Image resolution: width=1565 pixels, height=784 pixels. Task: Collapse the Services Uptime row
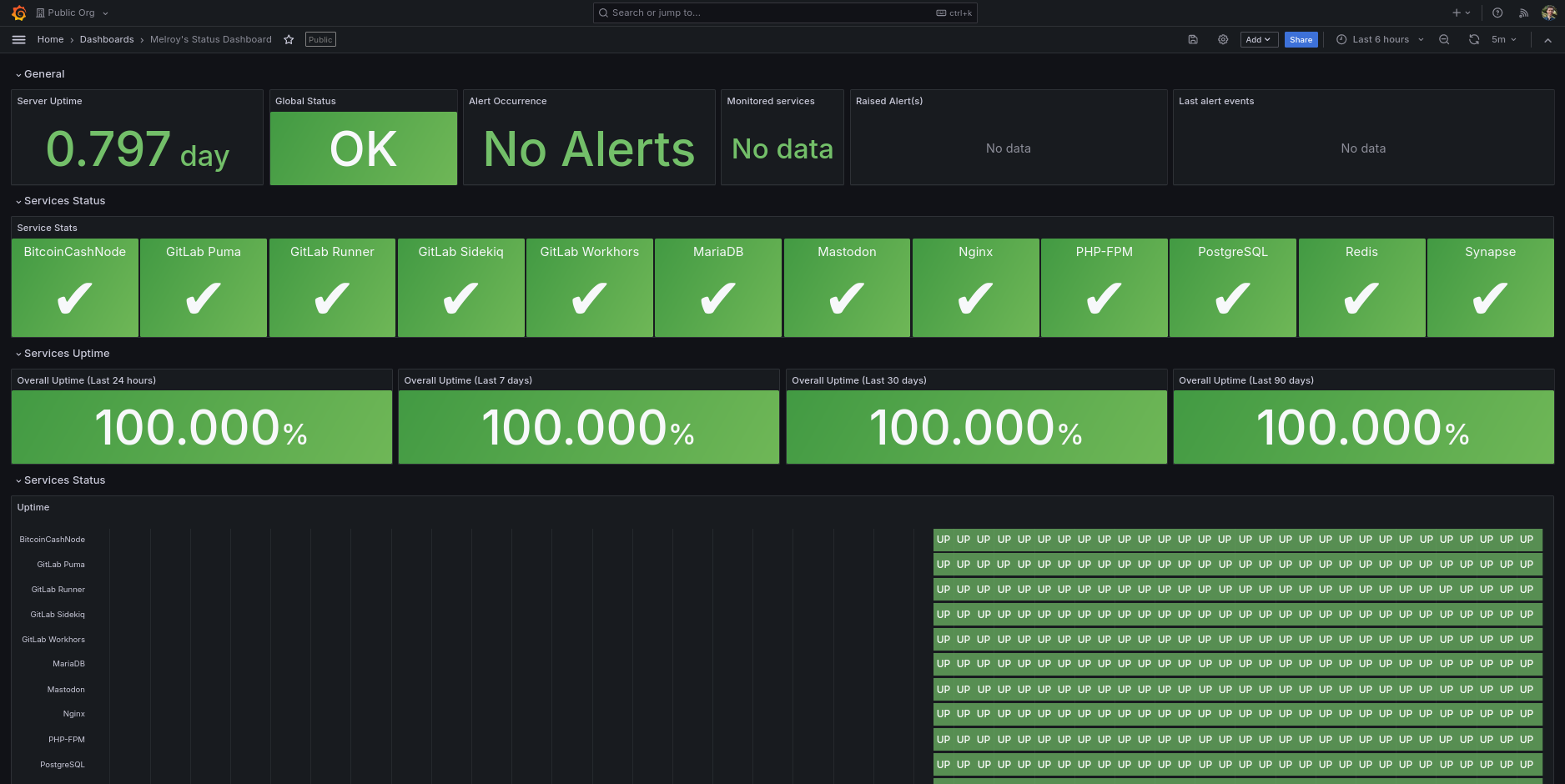63,354
